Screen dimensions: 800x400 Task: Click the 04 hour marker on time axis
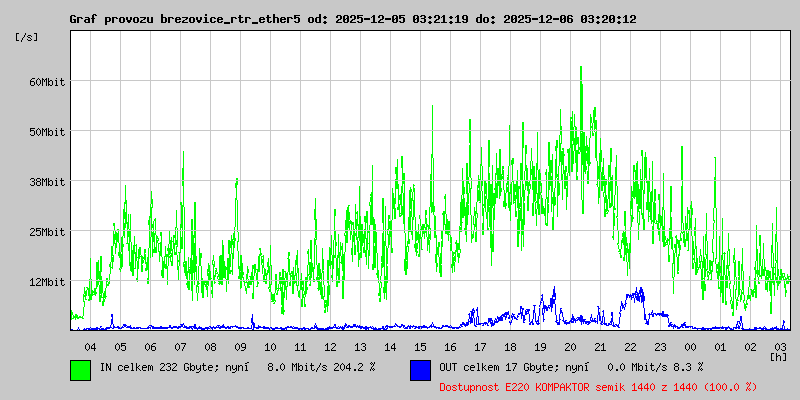[x=90, y=346]
